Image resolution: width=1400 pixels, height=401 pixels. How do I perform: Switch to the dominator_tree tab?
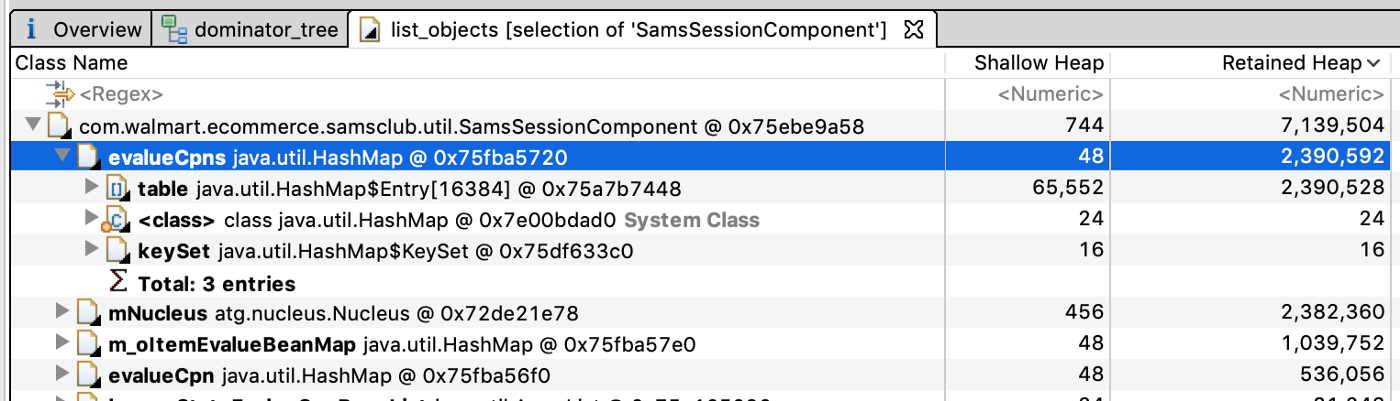point(251,30)
